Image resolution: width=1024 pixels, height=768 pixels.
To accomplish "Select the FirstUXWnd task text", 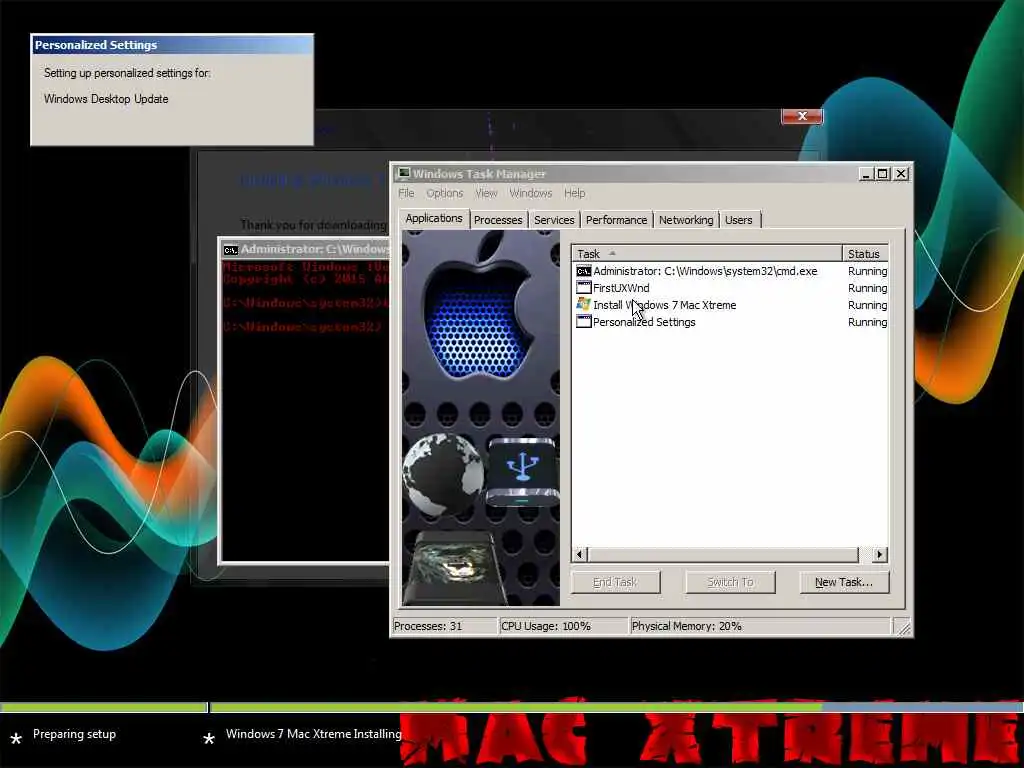I will (x=621, y=288).
